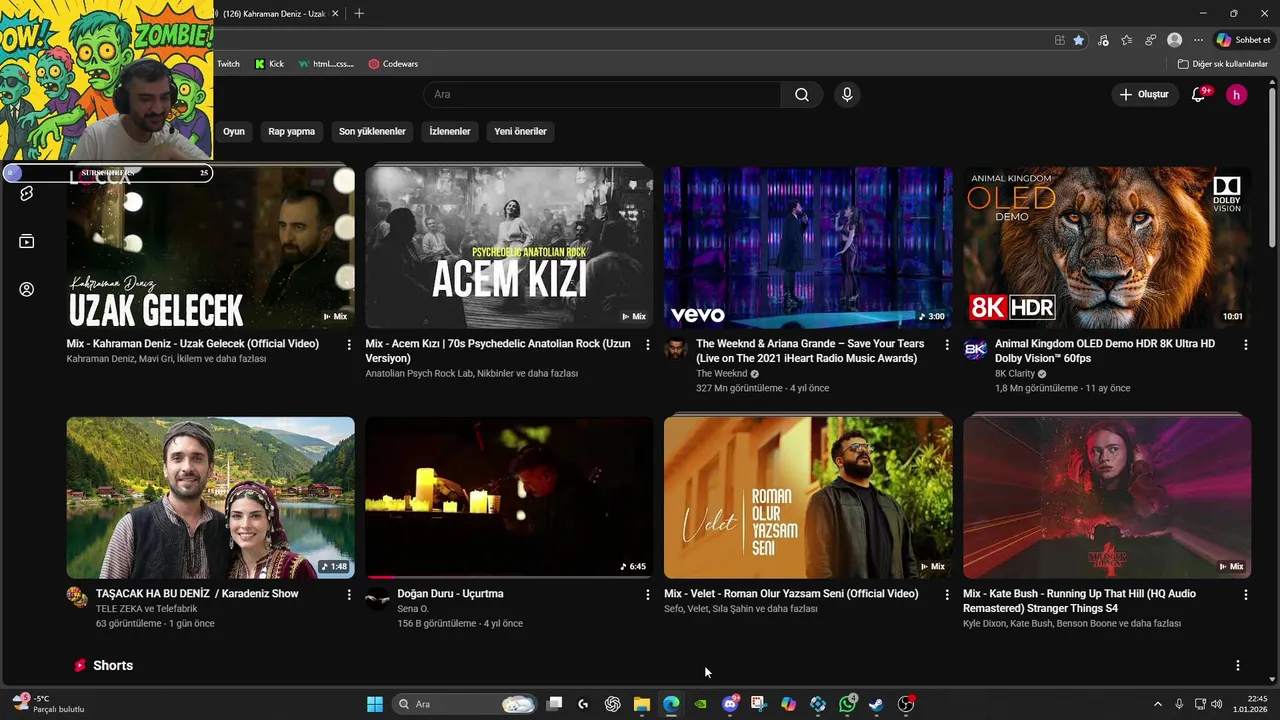Click inside the YouTube 'Ara' search field

click(602, 95)
